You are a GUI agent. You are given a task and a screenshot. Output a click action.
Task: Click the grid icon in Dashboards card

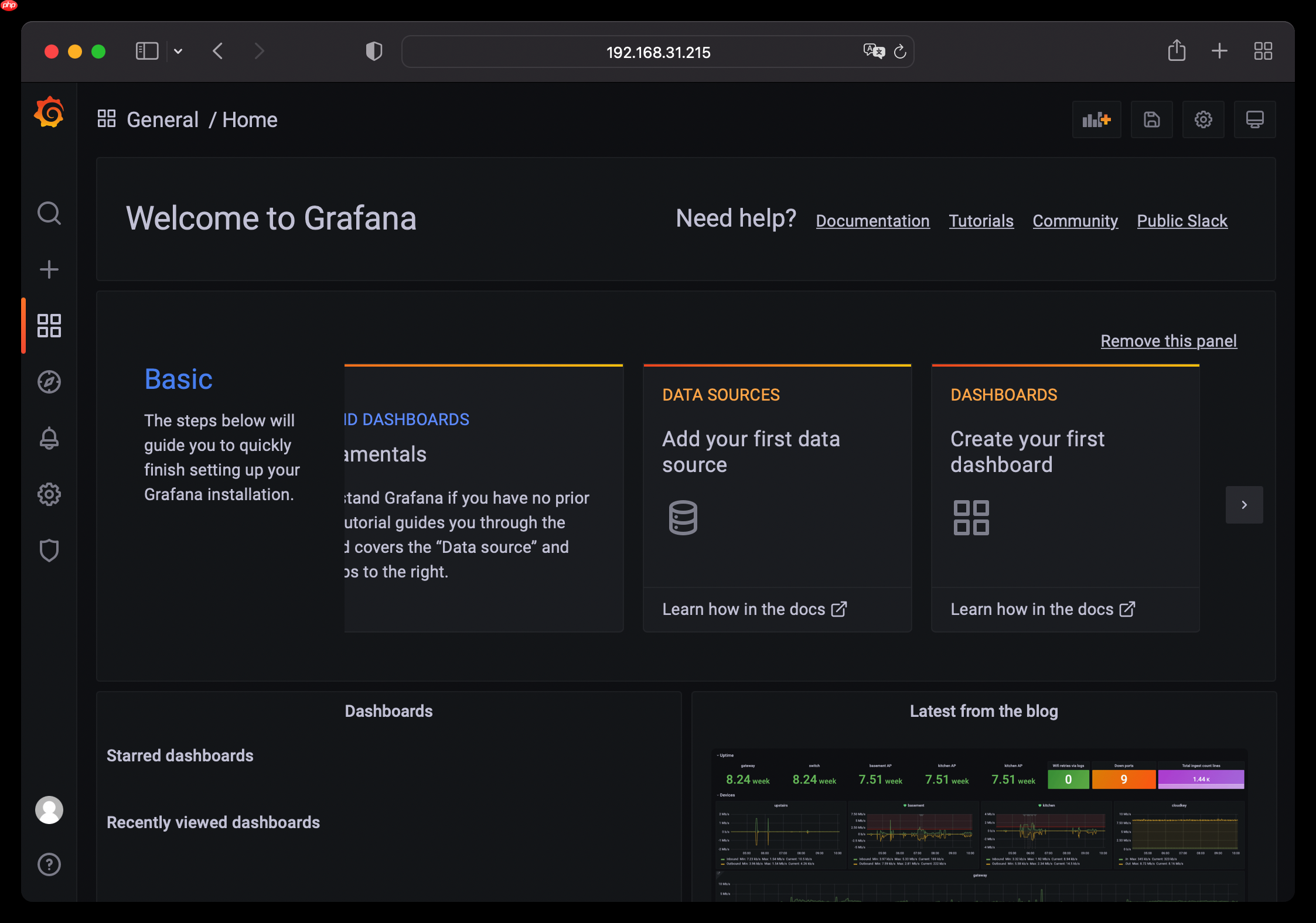(x=971, y=517)
